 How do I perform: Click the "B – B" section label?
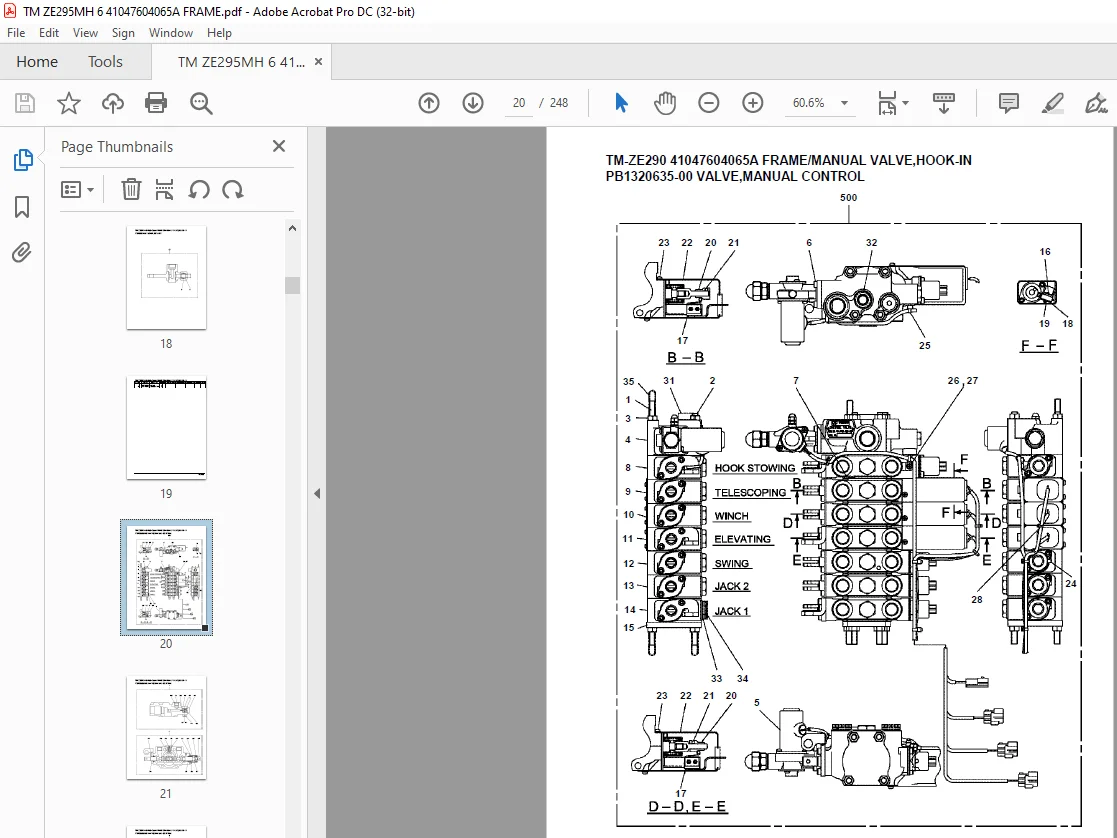point(685,358)
